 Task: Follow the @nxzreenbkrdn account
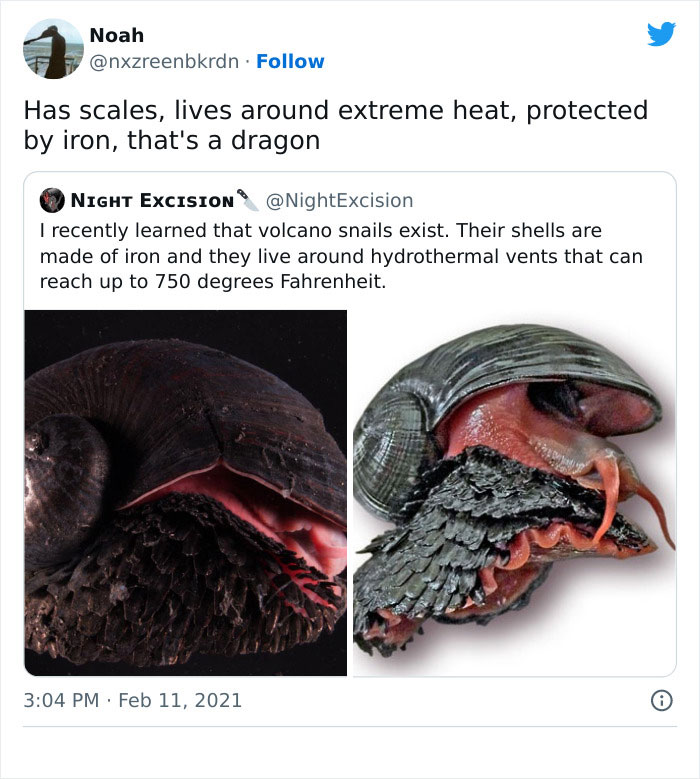[290, 62]
